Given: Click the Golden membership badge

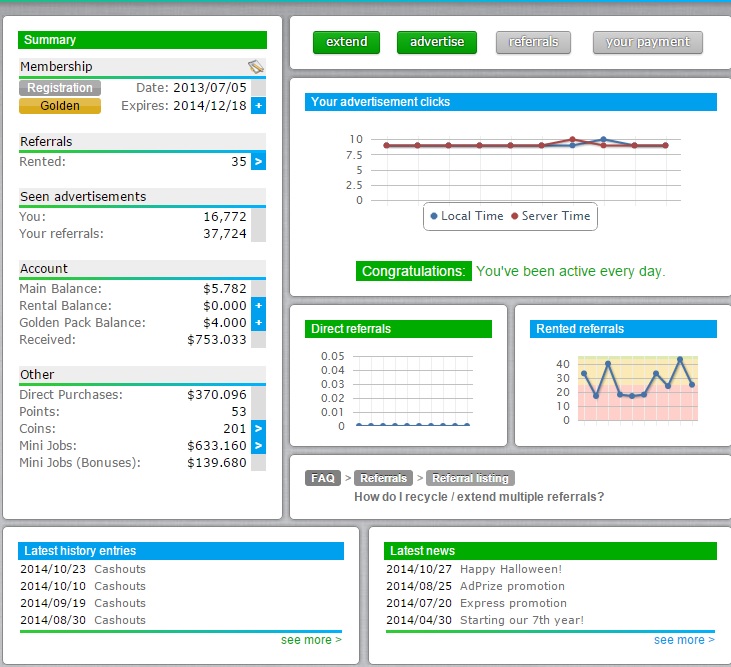Looking at the screenshot, I should (60, 106).
